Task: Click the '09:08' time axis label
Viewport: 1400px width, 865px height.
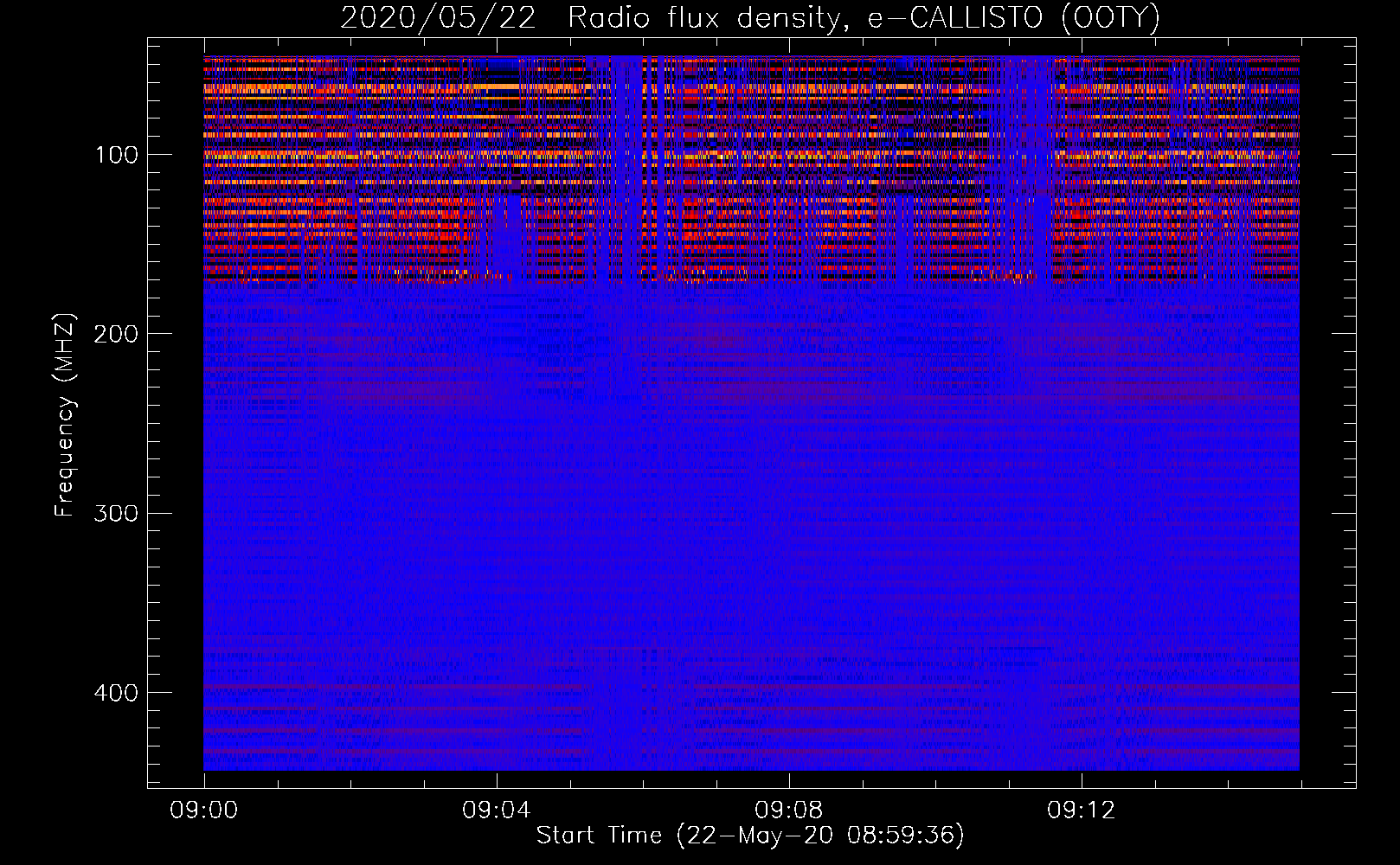Action: (789, 811)
